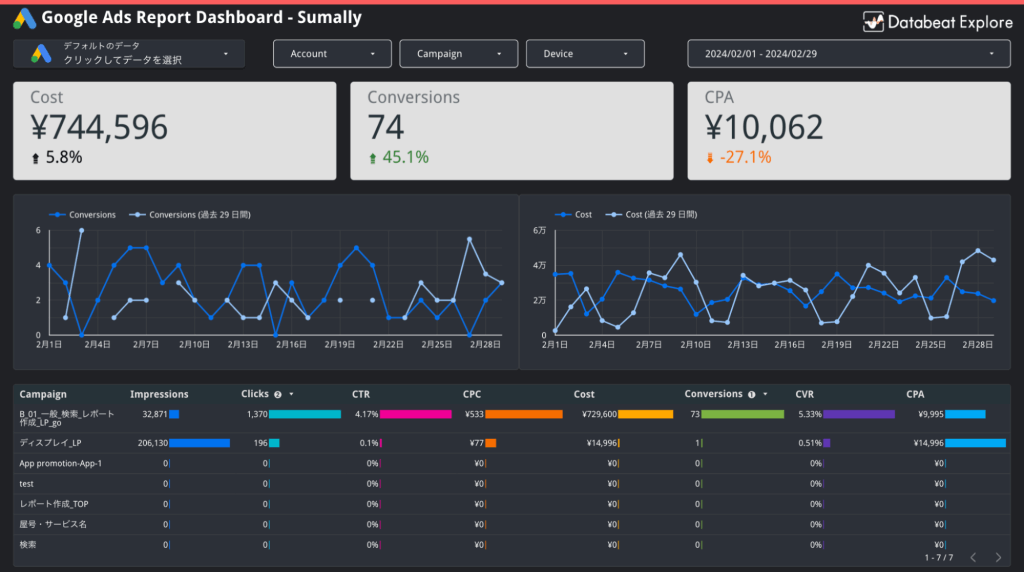This screenshot has height=572, width=1024.
Task: Sort table by Impressions column header
Action: click(x=159, y=394)
